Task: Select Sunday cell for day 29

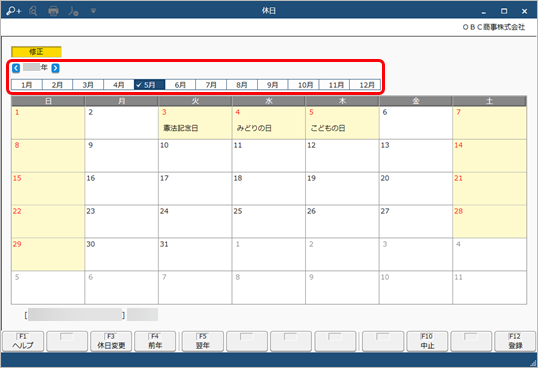Action: click(x=48, y=255)
